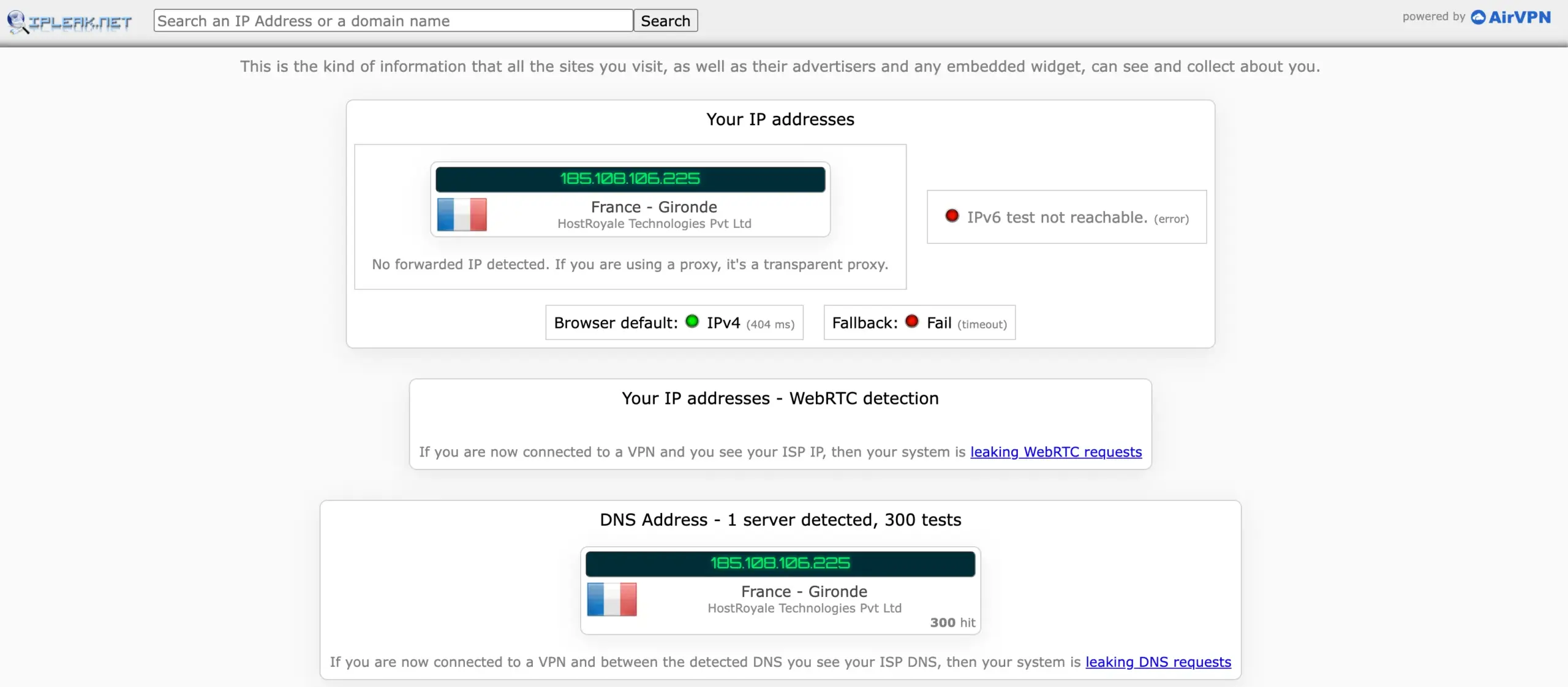Click the green Browser default IPv4 indicator
Viewport: 1568px width, 687px height.
(692, 321)
